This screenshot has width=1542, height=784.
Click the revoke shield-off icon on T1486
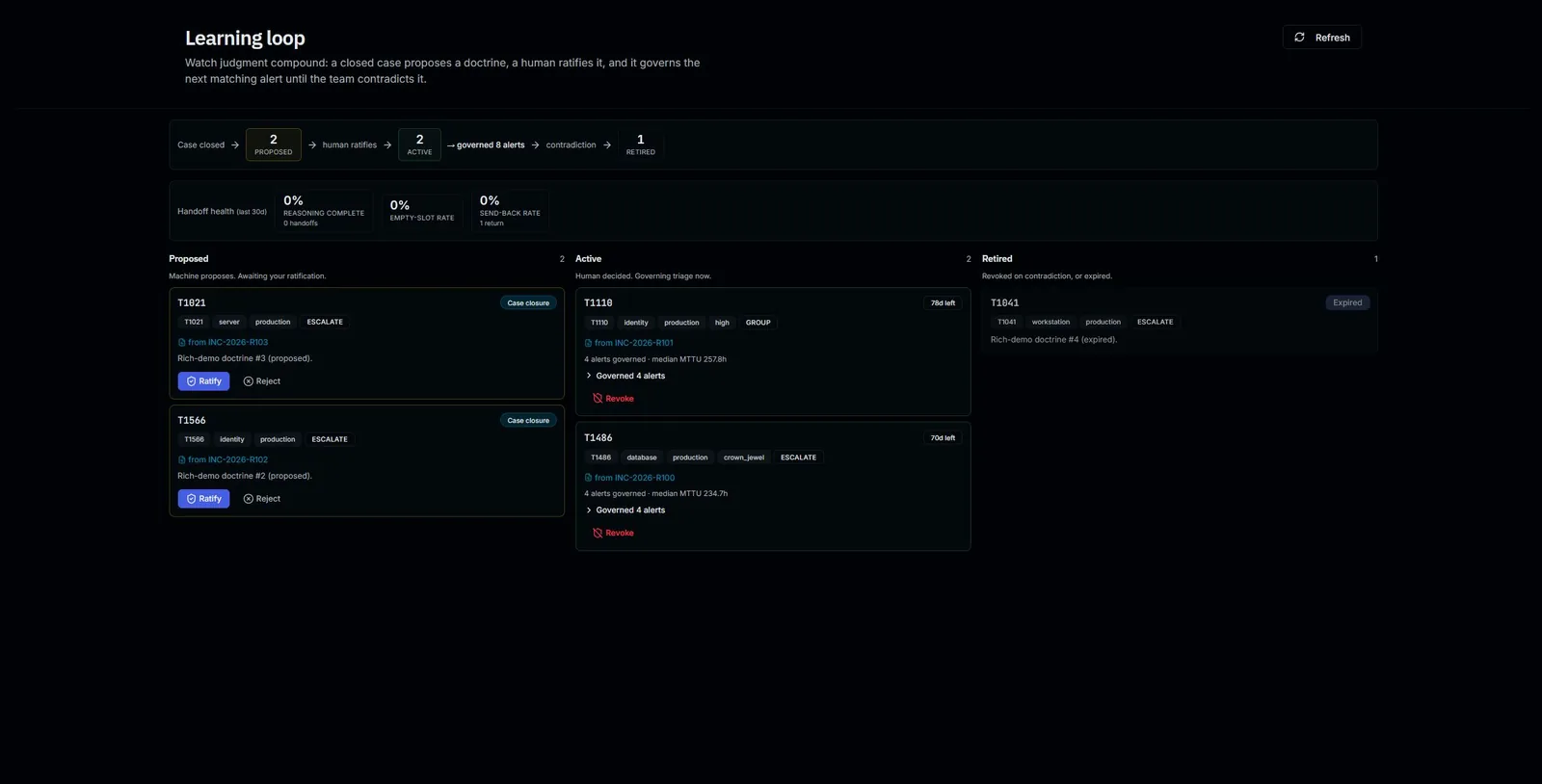[598, 533]
